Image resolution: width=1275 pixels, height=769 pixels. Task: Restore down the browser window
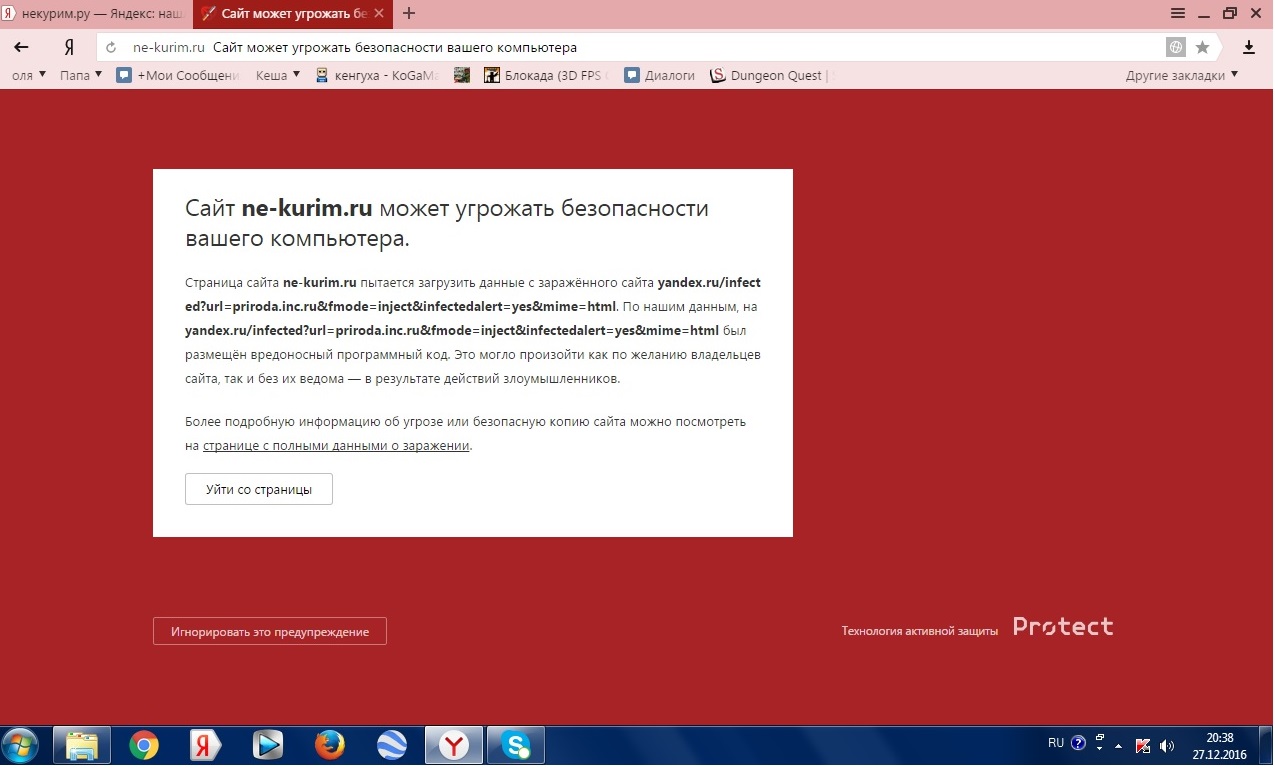coord(1230,13)
